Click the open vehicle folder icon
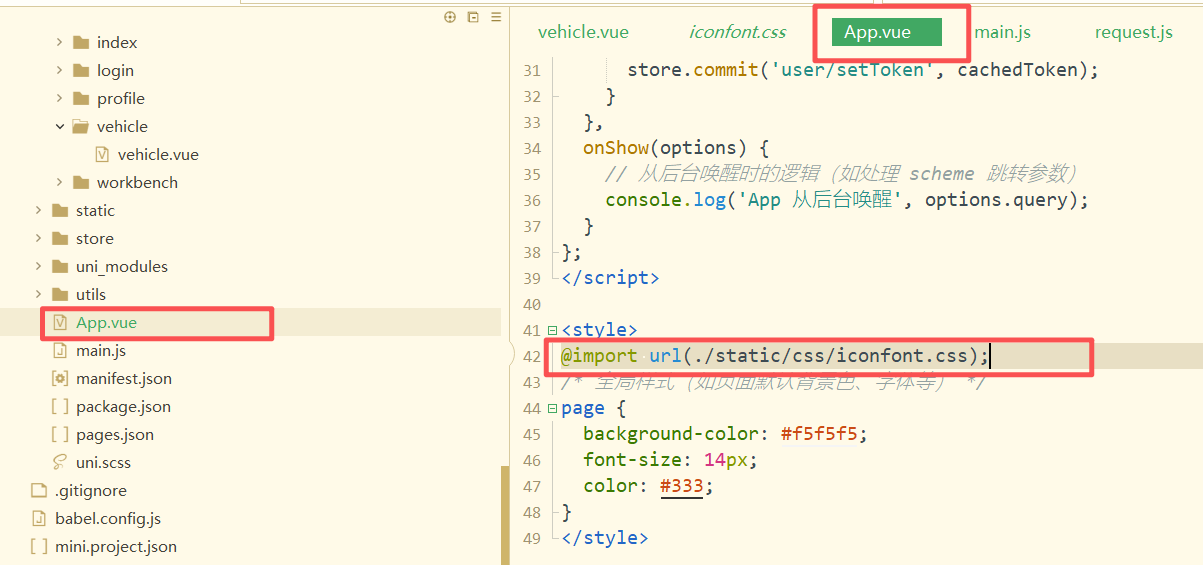1203x565 pixels. 81,126
